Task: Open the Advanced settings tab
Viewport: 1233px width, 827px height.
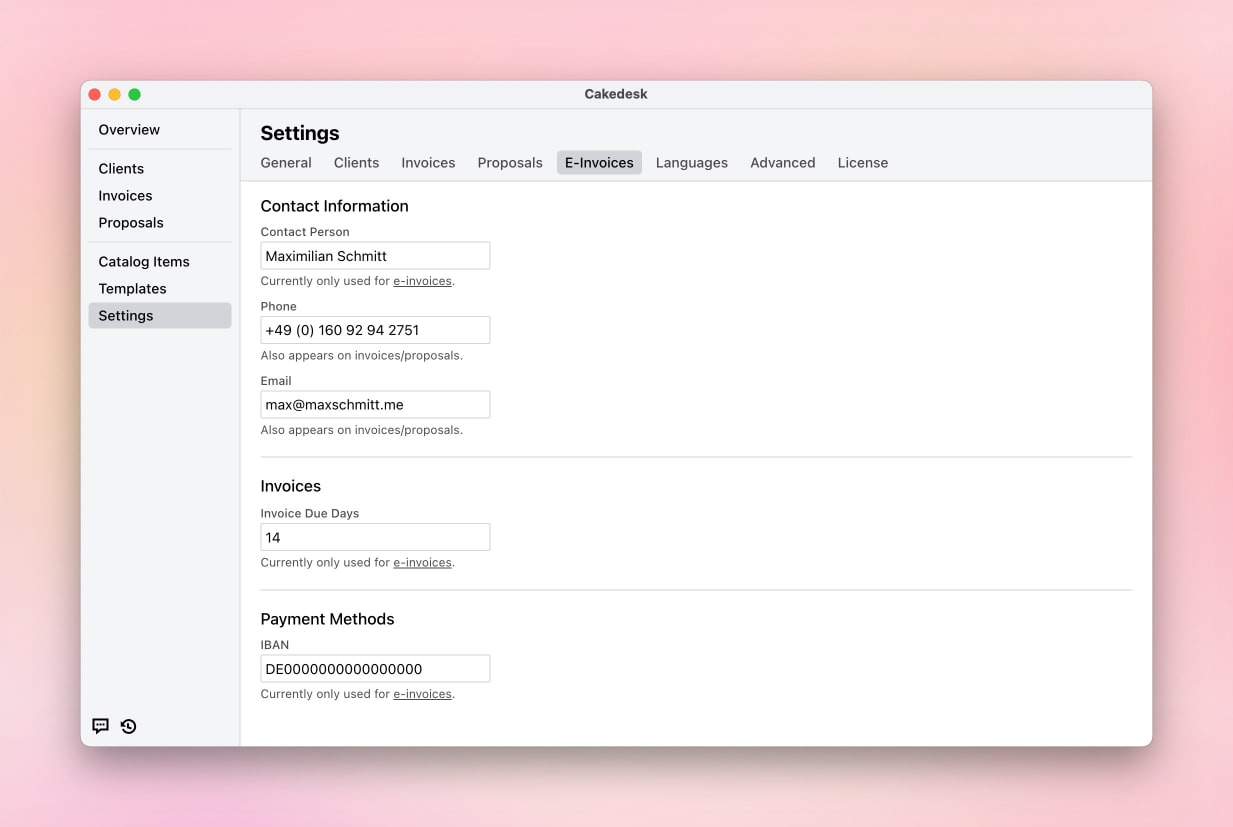Action: click(782, 163)
